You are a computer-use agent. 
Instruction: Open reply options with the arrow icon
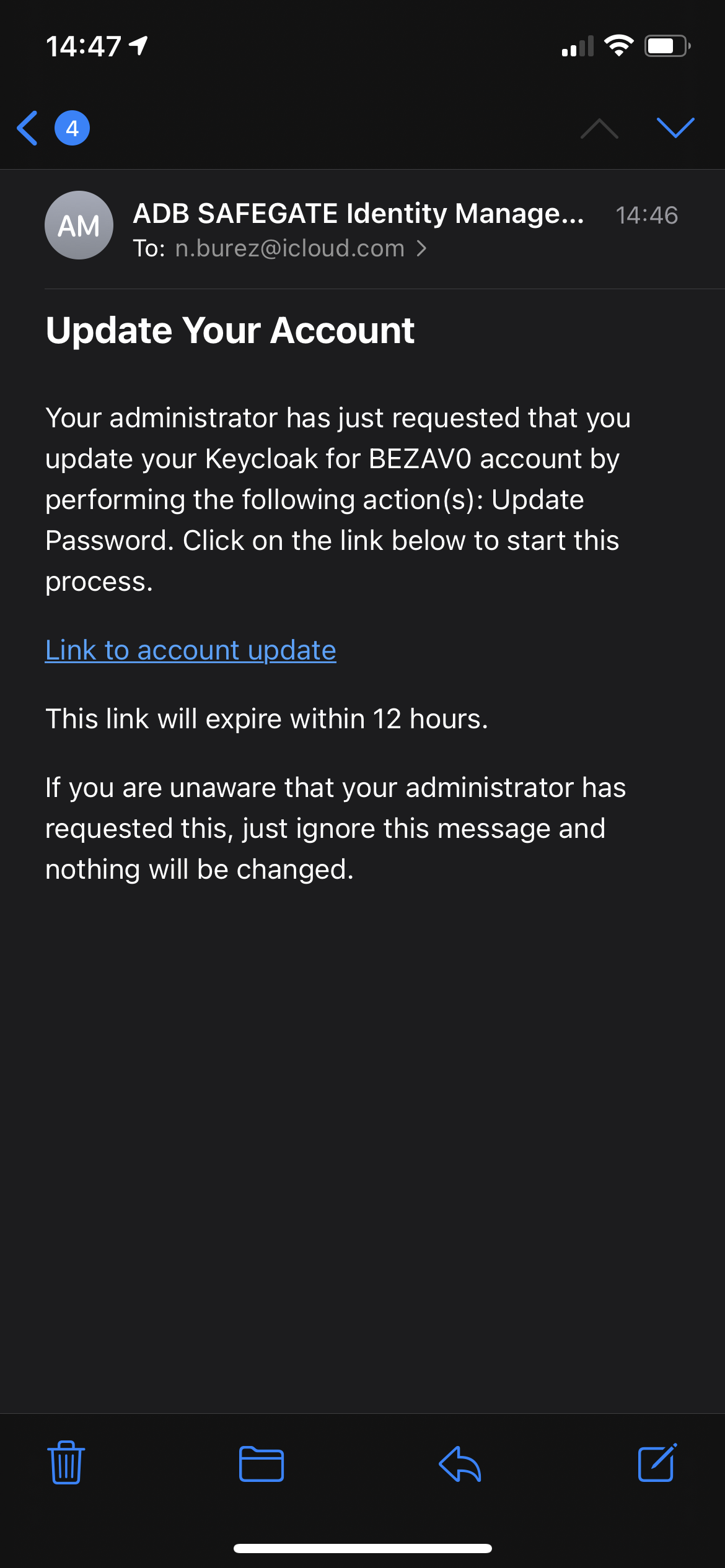(x=460, y=1464)
